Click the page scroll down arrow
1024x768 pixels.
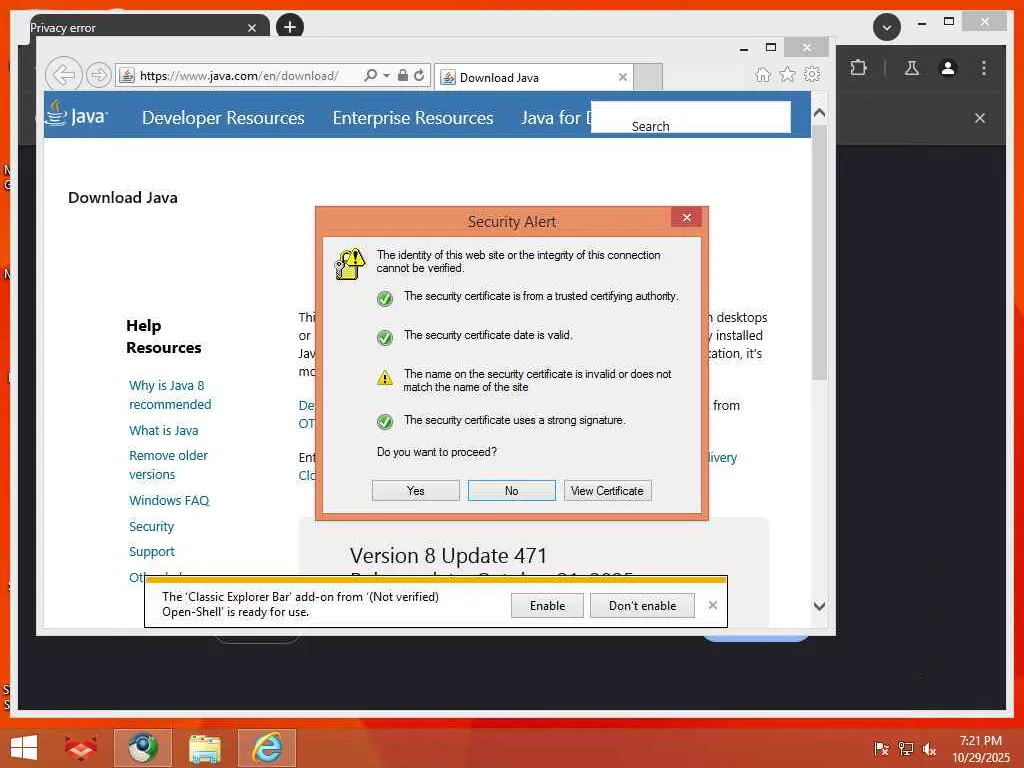click(x=820, y=606)
